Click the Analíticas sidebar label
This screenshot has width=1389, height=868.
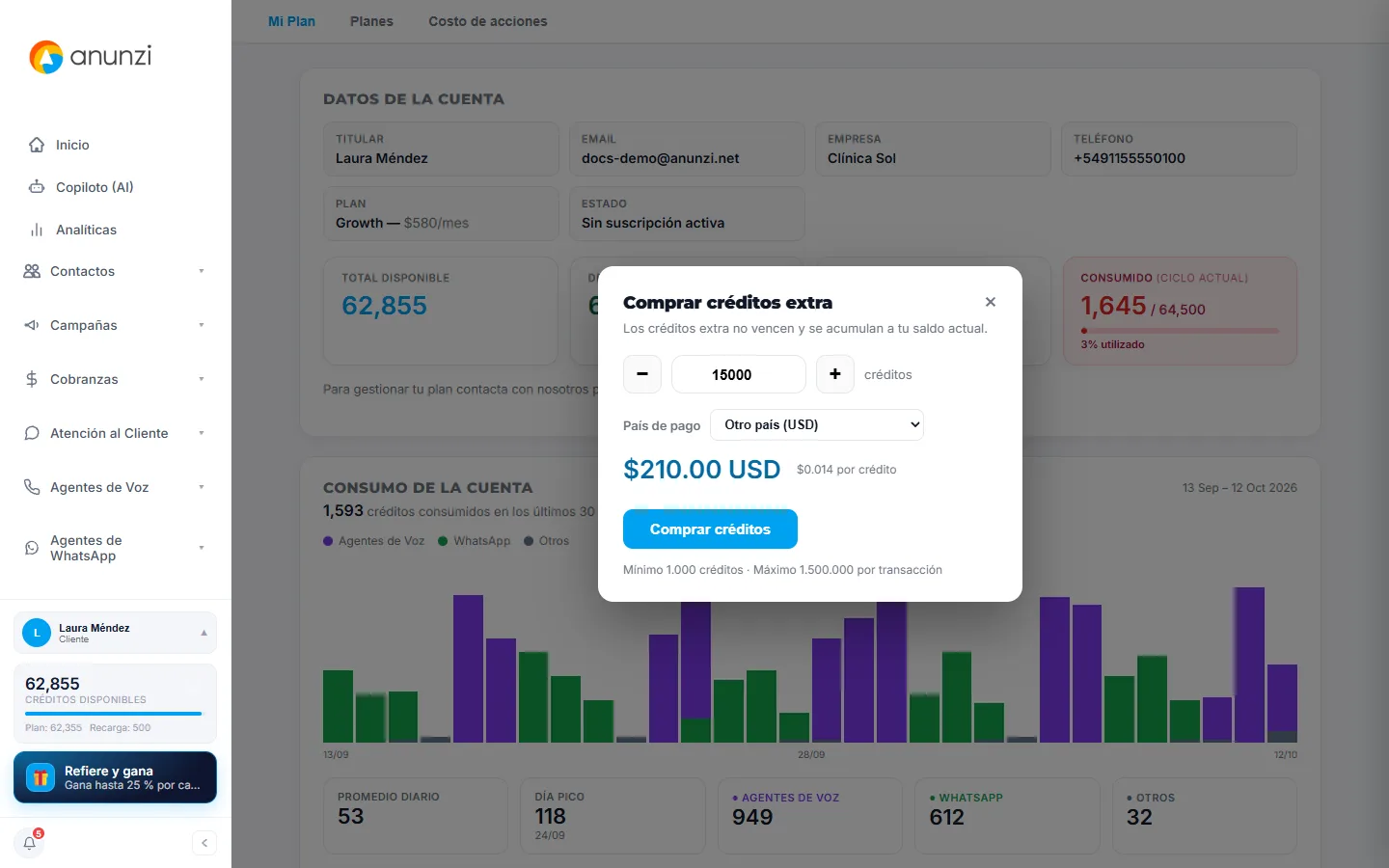pyautogui.click(x=86, y=230)
